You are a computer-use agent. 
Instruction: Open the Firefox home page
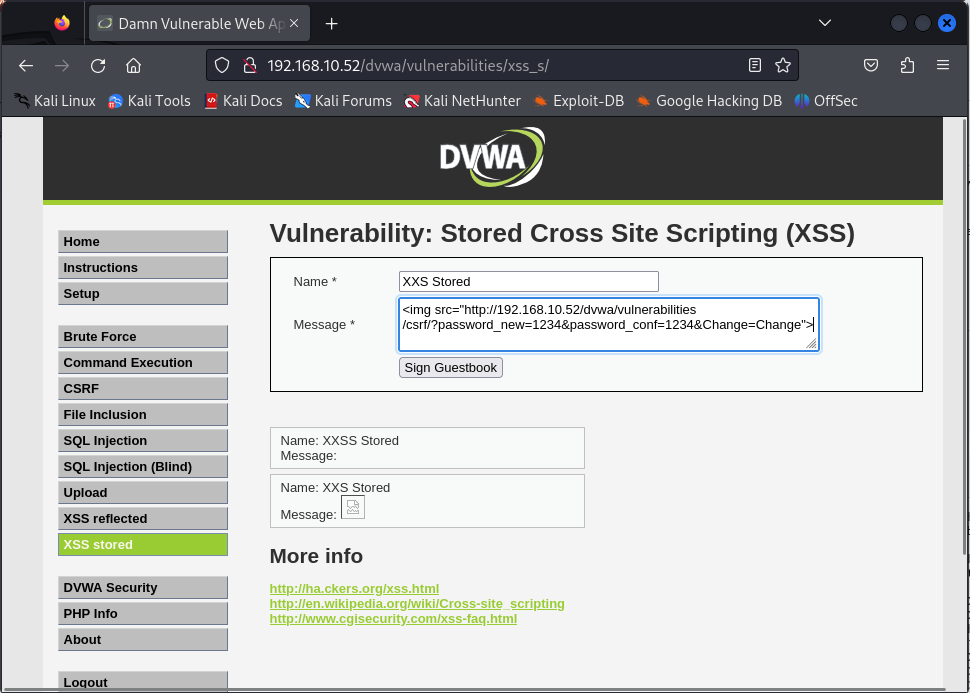tap(134, 66)
